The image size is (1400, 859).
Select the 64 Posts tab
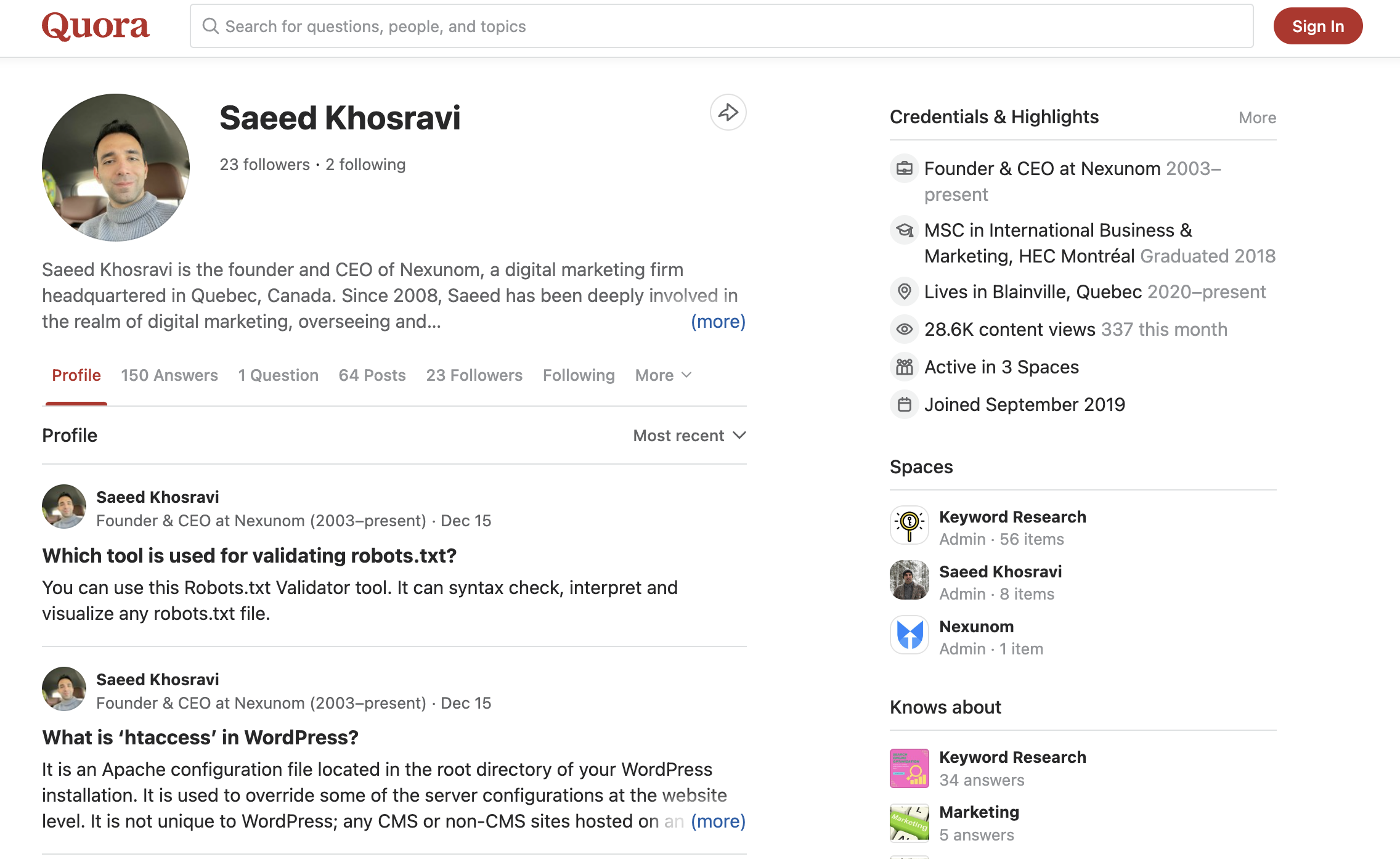(372, 375)
